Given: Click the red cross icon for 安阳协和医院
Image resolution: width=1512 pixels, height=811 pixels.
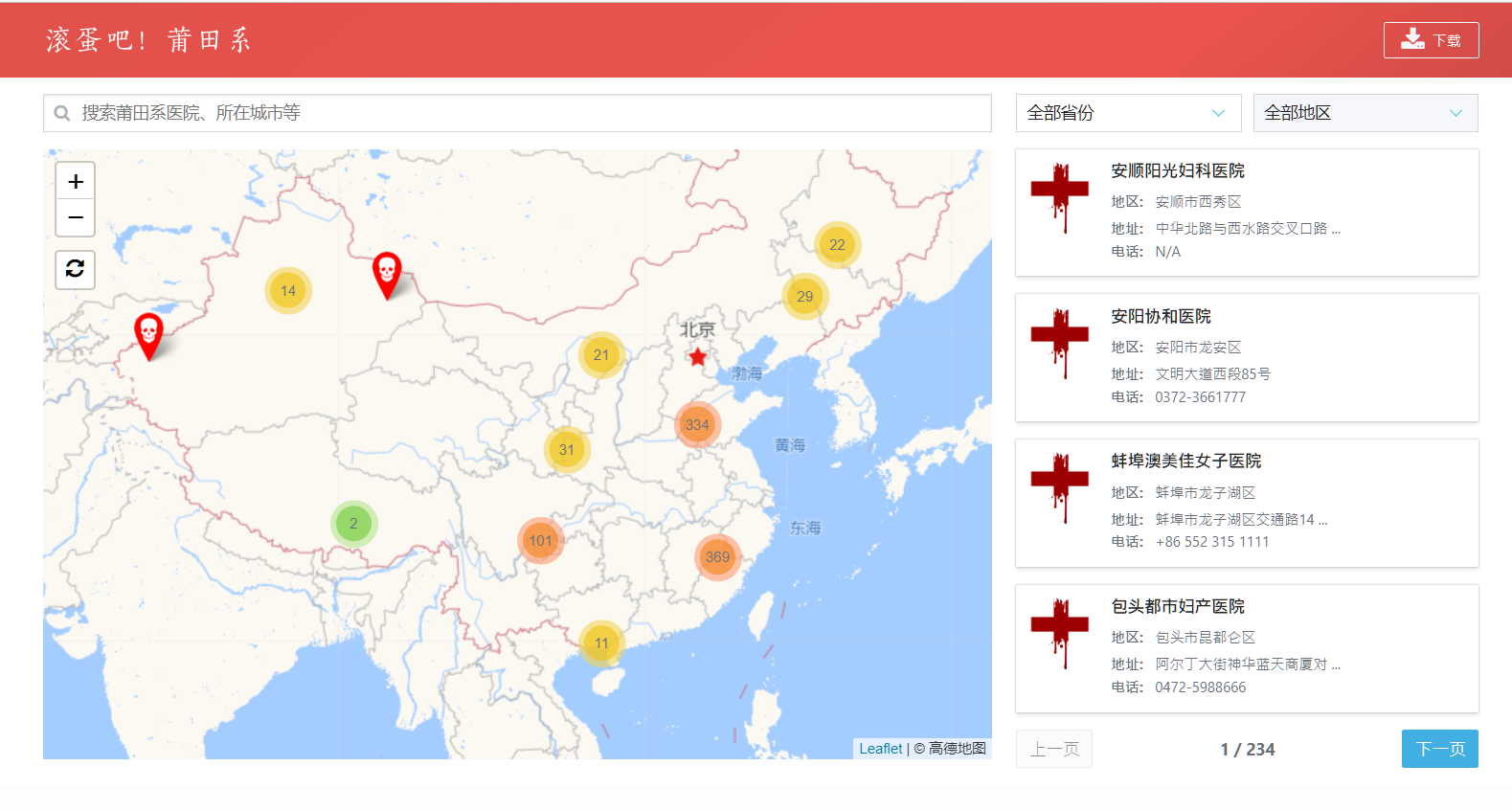Looking at the screenshot, I should pyautogui.click(x=1060, y=344).
